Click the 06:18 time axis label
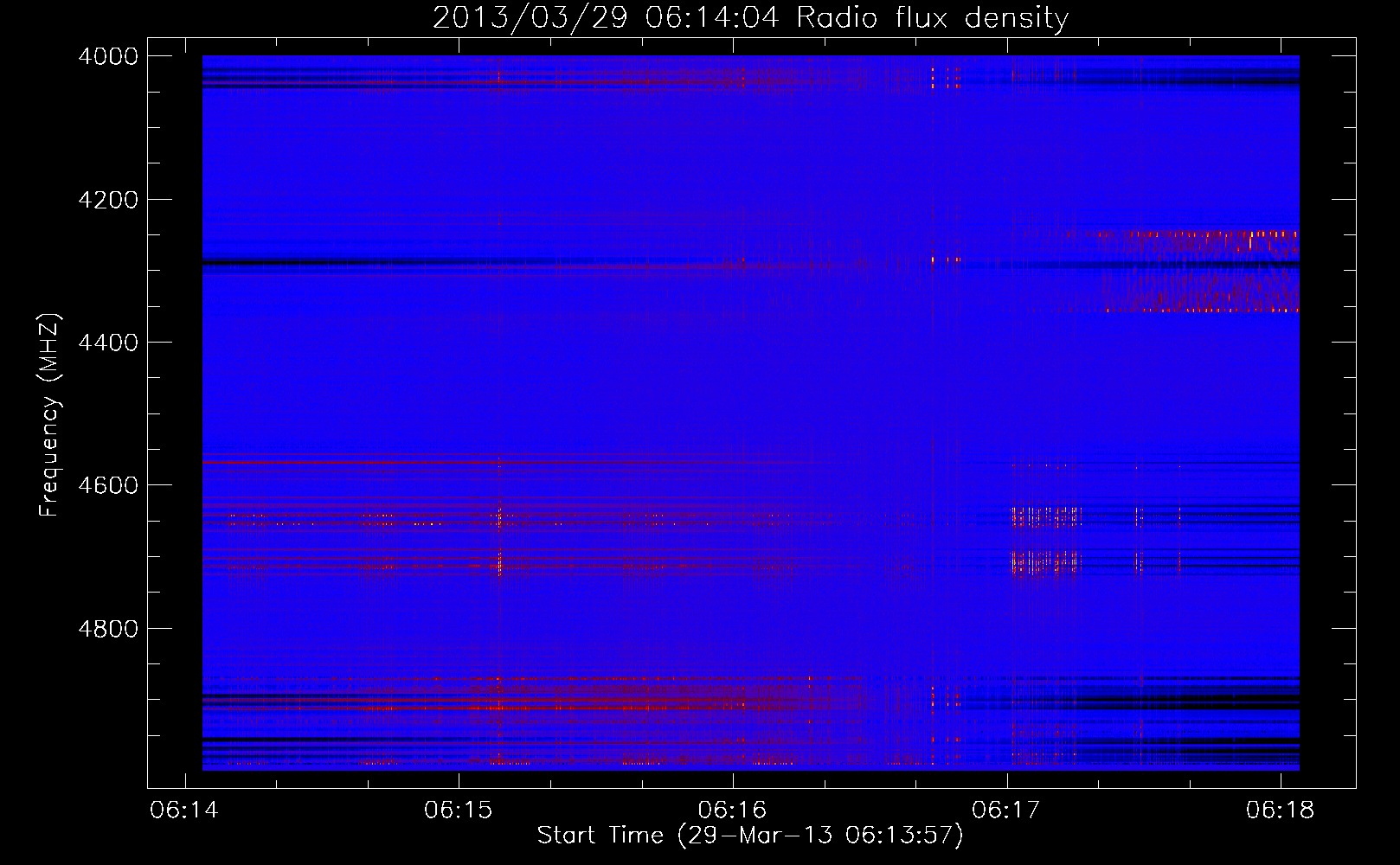This screenshot has height=865, width=1400. 1280,811
